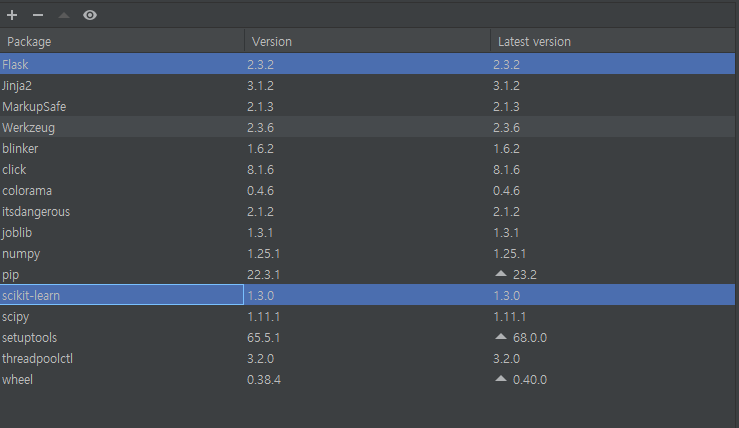Select the MarkupSafe package row
The width and height of the screenshot is (739, 428).
[x=368, y=107]
